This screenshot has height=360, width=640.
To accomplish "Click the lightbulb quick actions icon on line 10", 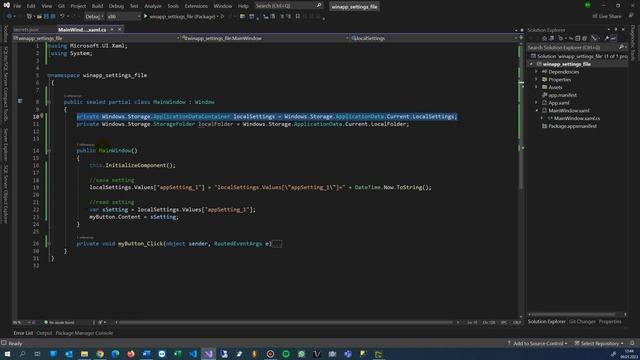I will click(42, 116).
